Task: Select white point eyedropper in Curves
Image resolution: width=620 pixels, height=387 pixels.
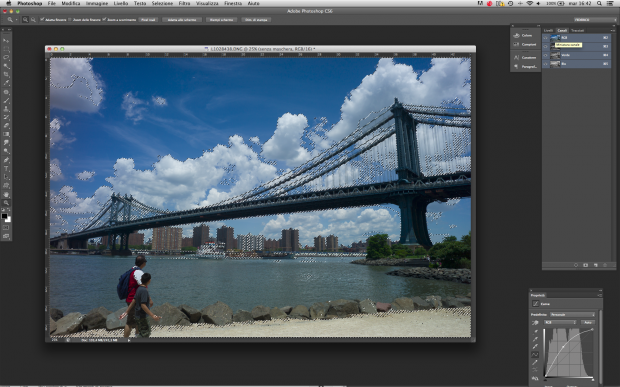Action: pyautogui.click(x=536, y=347)
